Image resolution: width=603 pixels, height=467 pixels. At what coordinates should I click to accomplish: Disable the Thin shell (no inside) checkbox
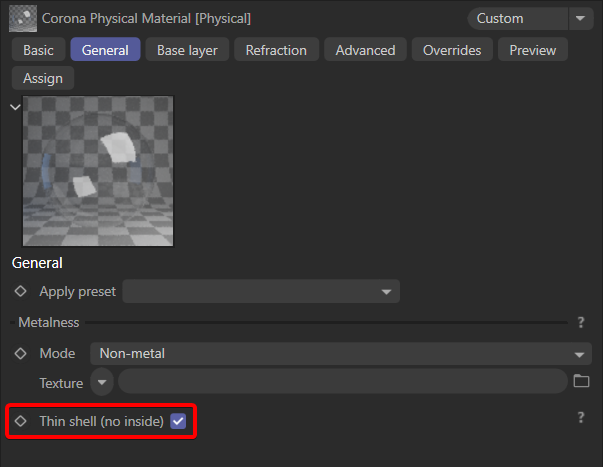tap(178, 421)
